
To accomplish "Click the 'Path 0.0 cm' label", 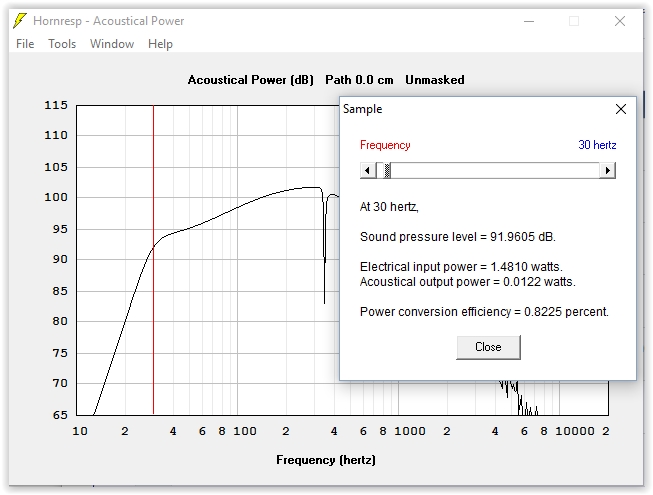I will [359, 80].
